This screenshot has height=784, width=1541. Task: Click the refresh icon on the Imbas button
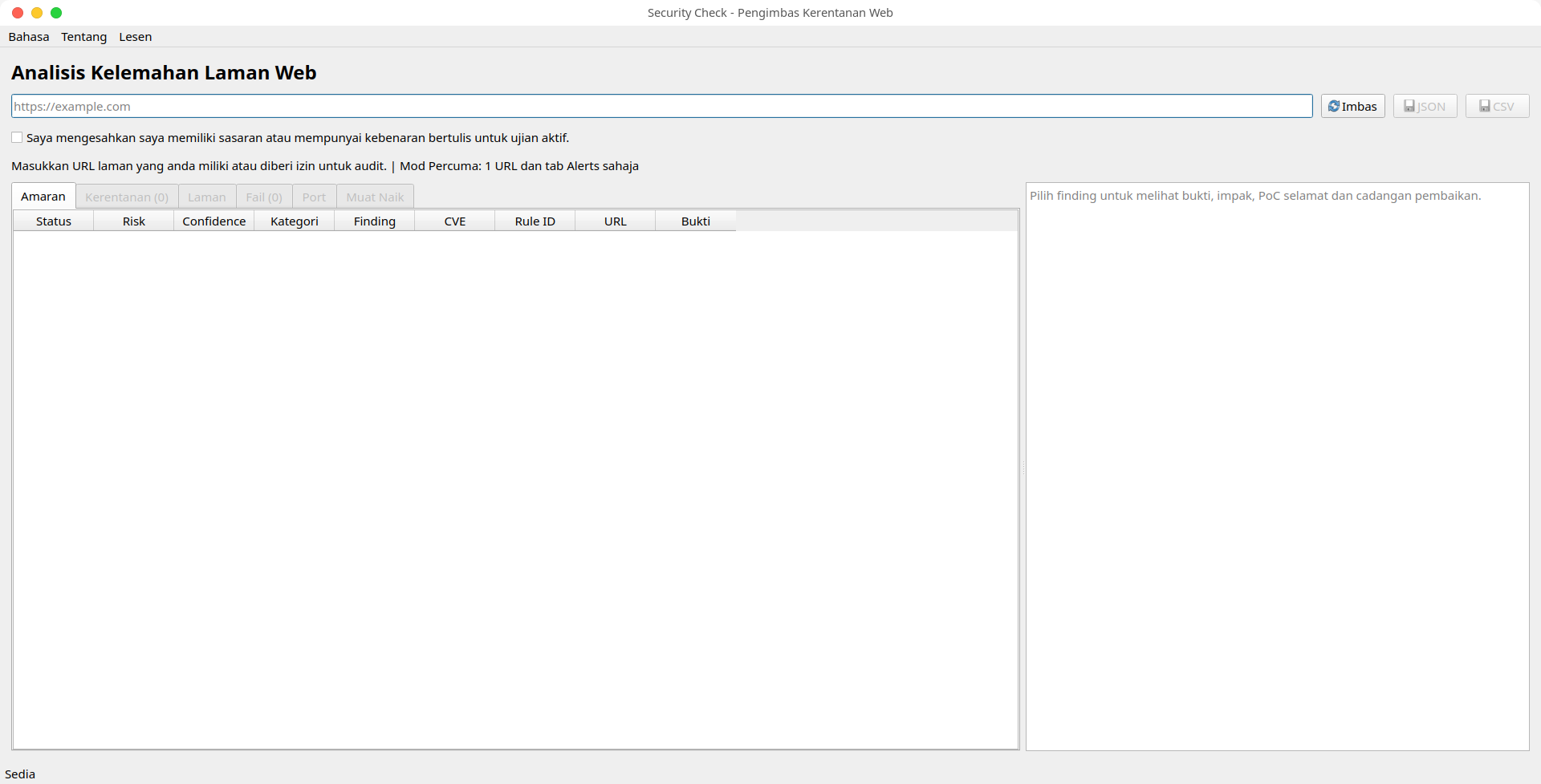click(1334, 106)
